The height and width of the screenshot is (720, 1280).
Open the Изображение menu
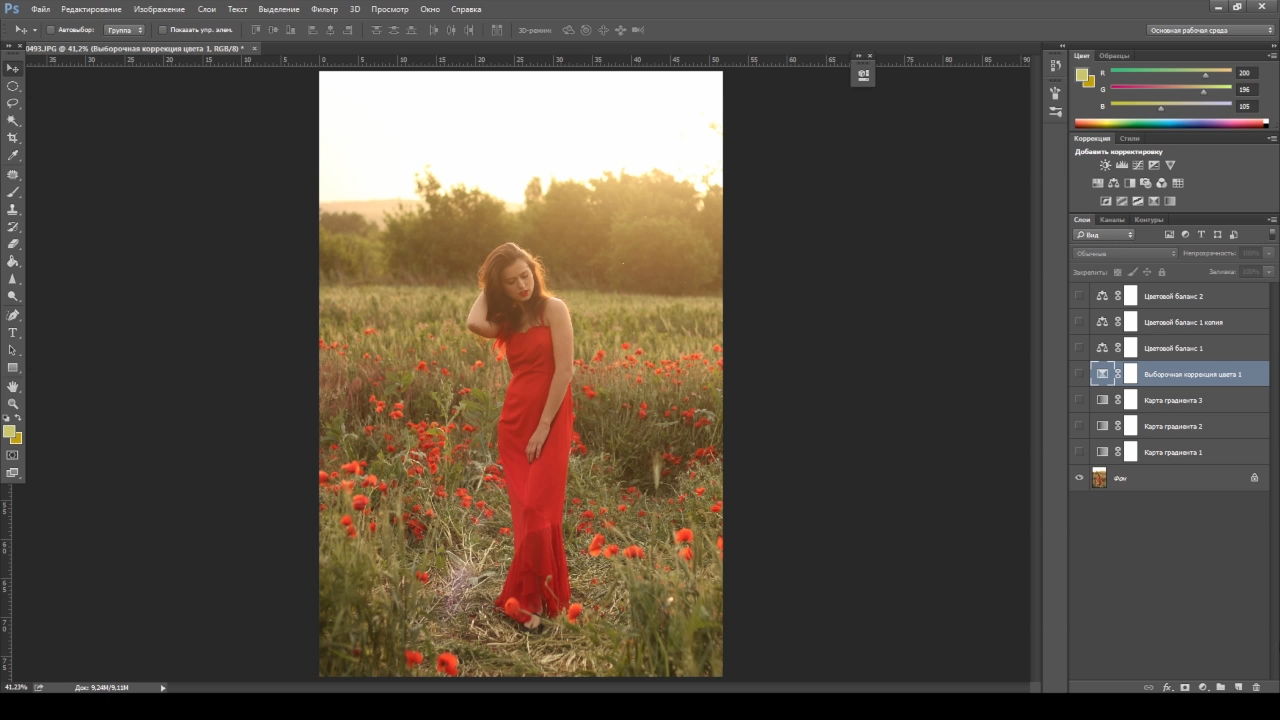159,9
